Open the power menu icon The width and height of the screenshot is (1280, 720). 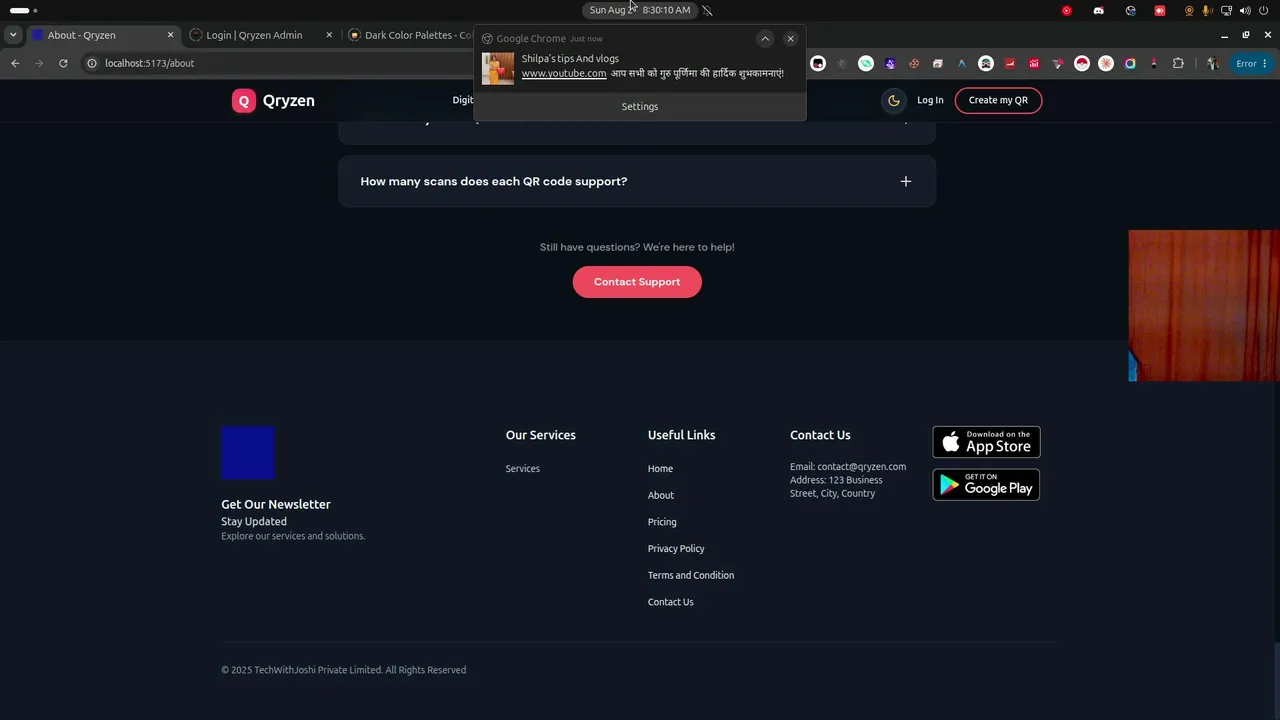pyautogui.click(x=1263, y=10)
